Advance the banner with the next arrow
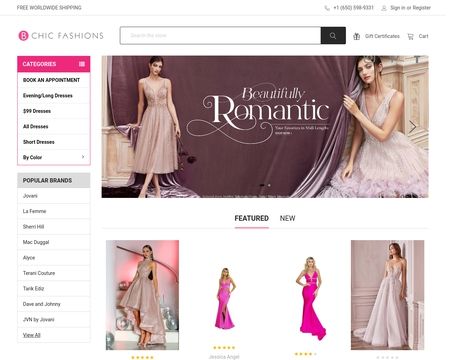This screenshot has height=360, width=450. coord(413,127)
